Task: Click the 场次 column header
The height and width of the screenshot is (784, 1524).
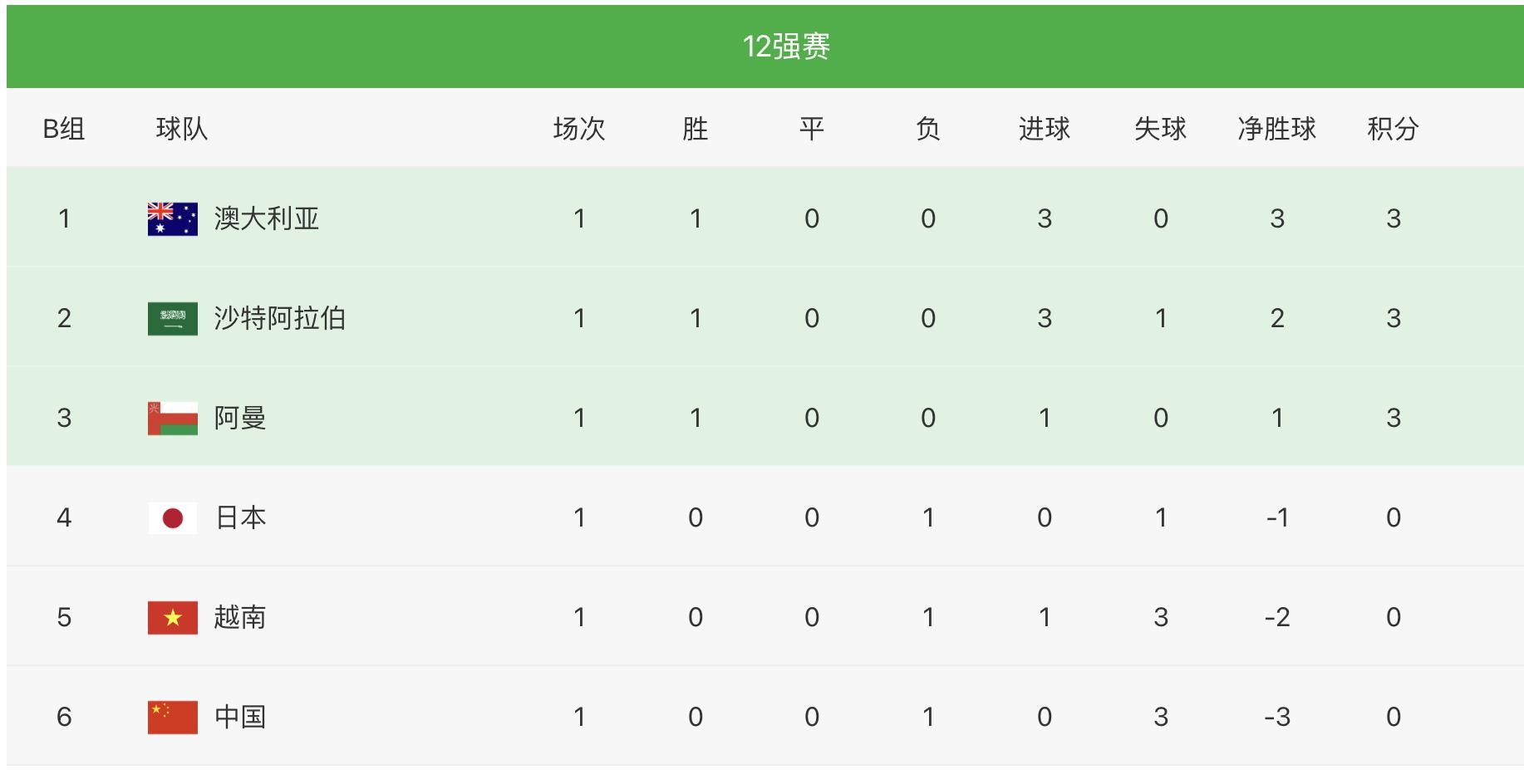Action: [x=579, y=129]
